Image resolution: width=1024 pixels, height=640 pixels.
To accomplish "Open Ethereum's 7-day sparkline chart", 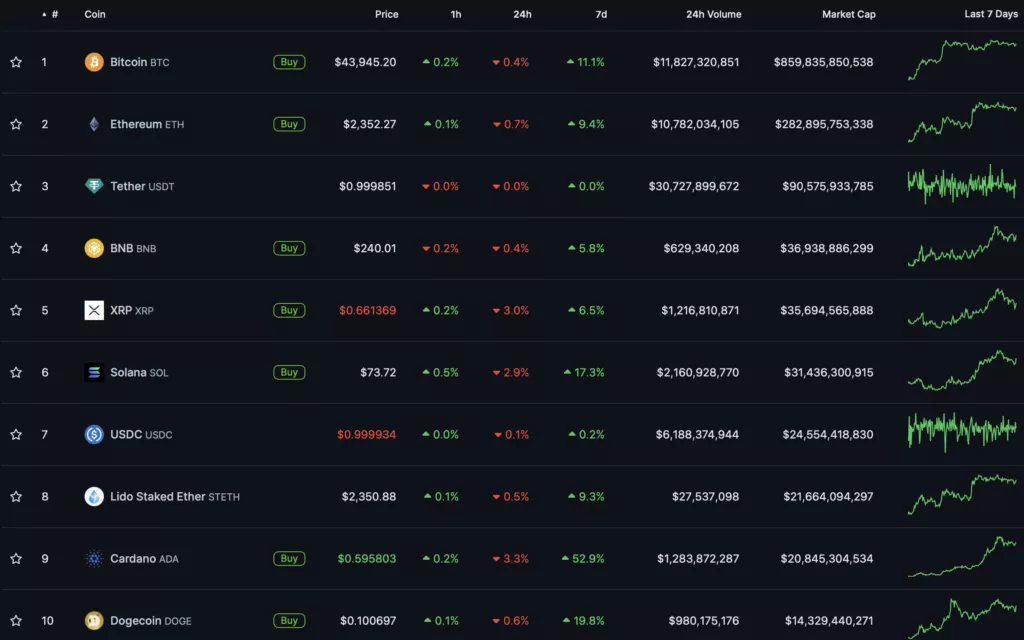I will 962,122.
